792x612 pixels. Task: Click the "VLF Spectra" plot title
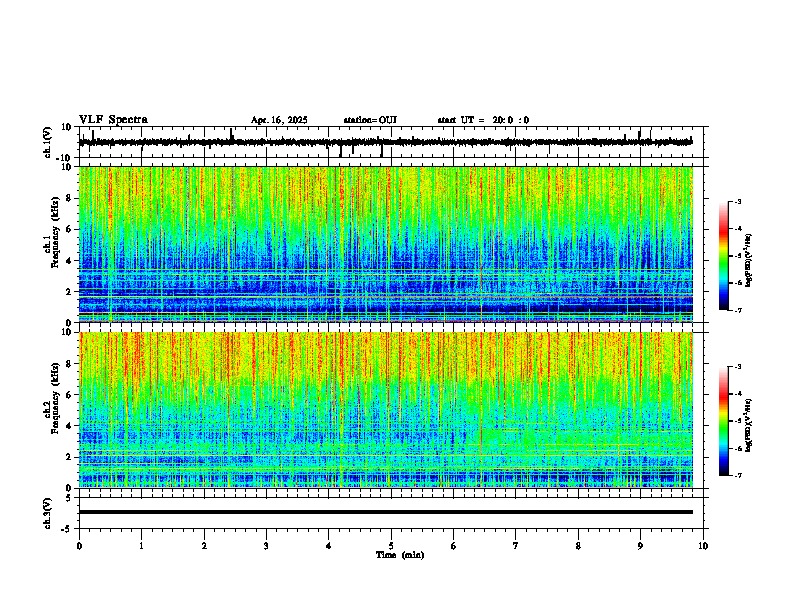113,120
